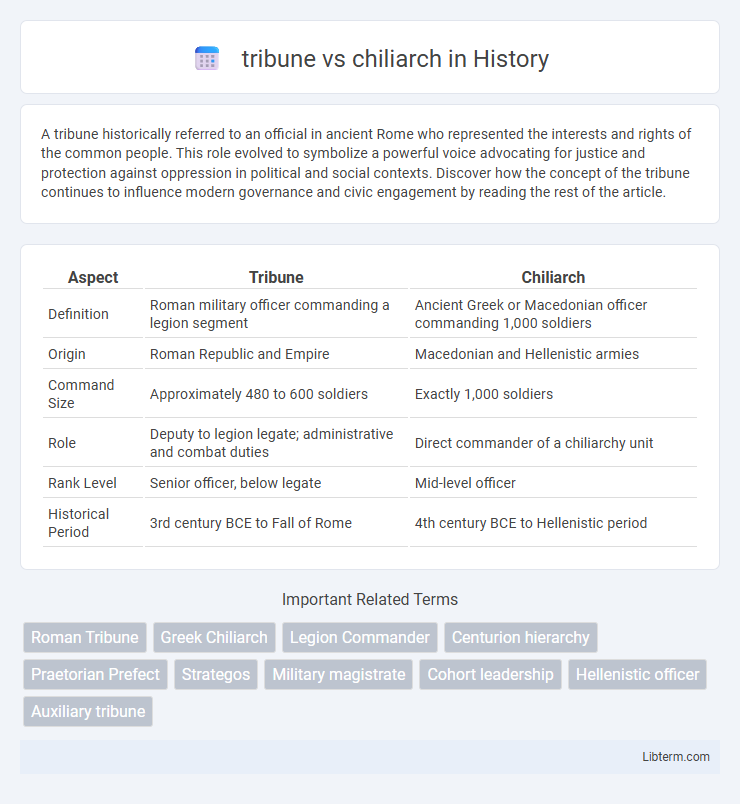Click 'Direct commander of a chiliarchy unit'
The height and width of the screenshot is (804, 740).
tap(534, 443)
